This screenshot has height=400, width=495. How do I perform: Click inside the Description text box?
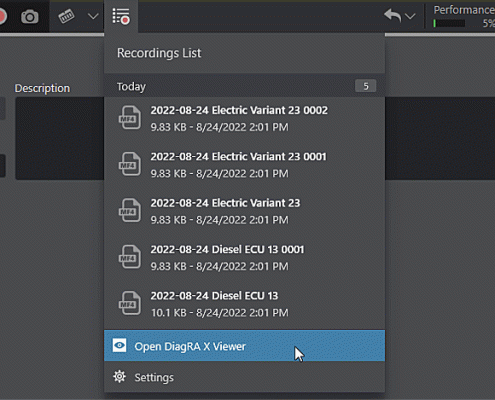point(60,138)
